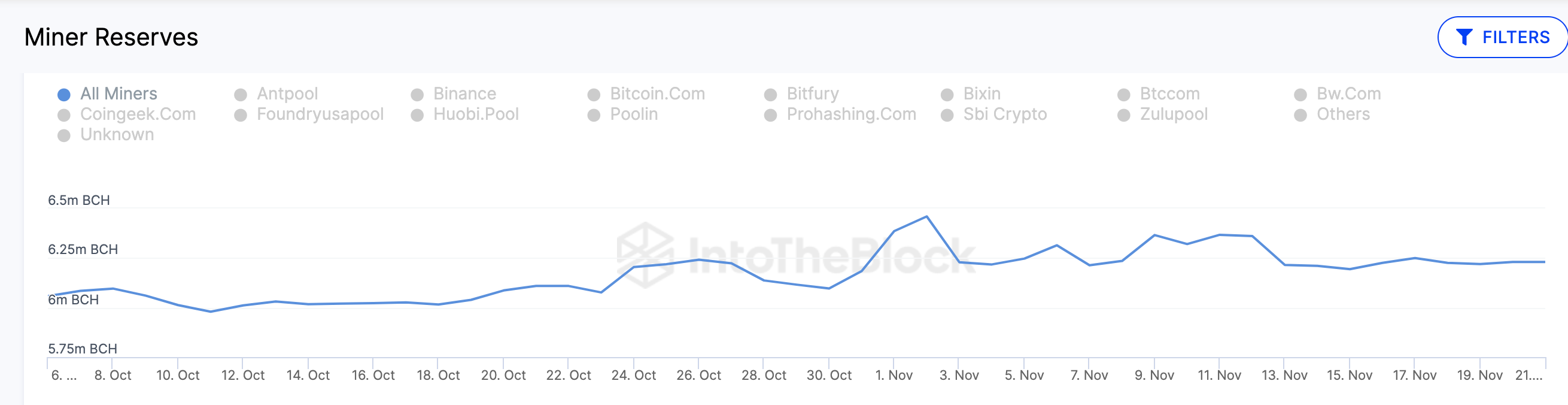Enable the Others legend item
This screenshot has height=405, width=1568.
1342,114
